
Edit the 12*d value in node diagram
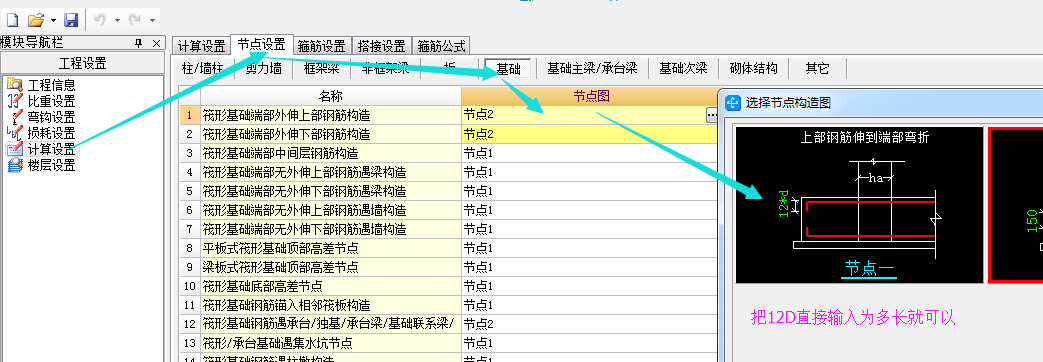pyautogui.click(x=784, y=204)
